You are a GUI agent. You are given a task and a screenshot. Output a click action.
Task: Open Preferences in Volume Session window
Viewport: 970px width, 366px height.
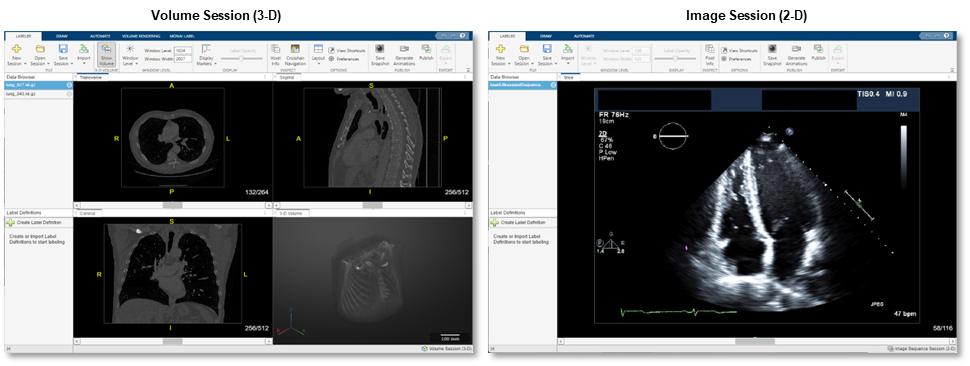pos(344,59)
